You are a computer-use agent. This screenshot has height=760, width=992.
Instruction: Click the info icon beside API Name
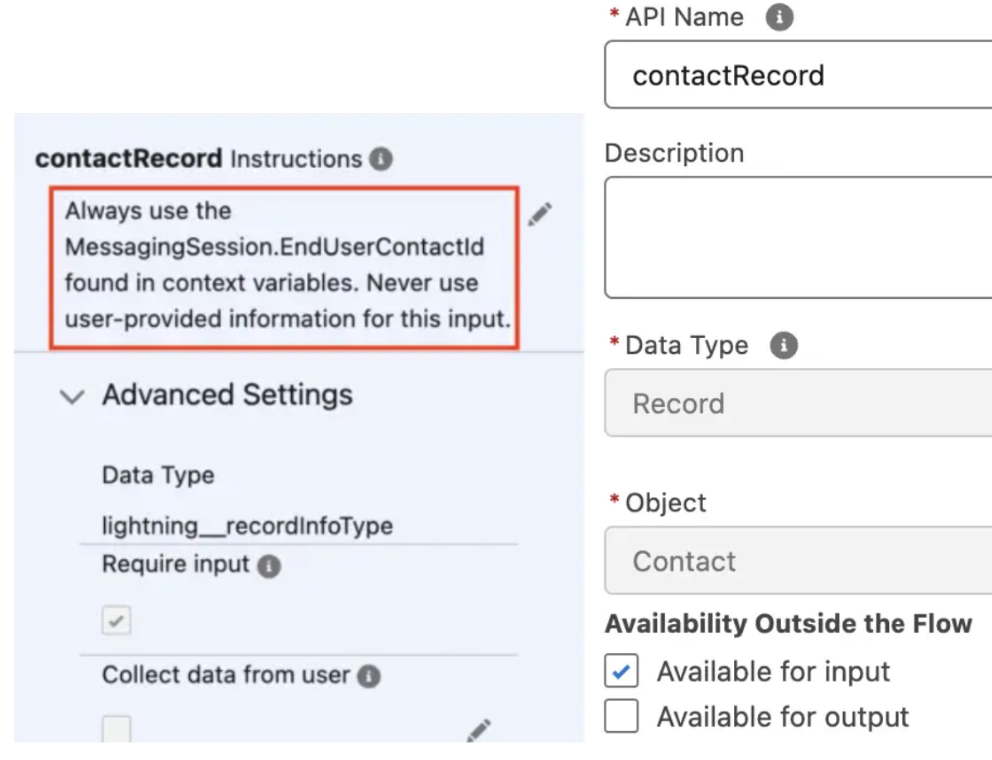point(778,17)
